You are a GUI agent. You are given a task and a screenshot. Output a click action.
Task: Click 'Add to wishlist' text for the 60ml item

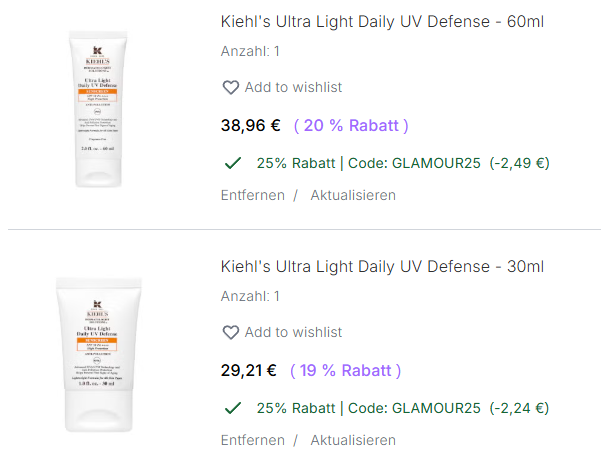click(x=293, y=88)
